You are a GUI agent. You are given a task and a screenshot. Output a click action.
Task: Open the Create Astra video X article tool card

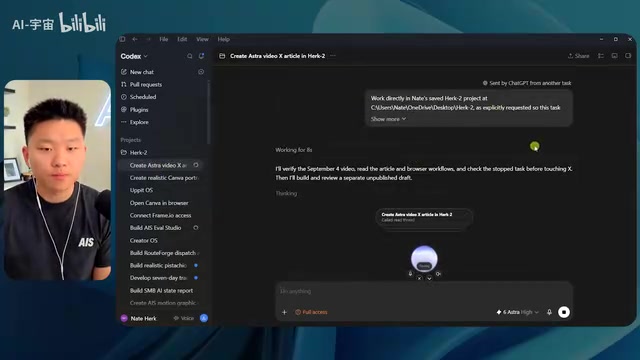[424, 217]
